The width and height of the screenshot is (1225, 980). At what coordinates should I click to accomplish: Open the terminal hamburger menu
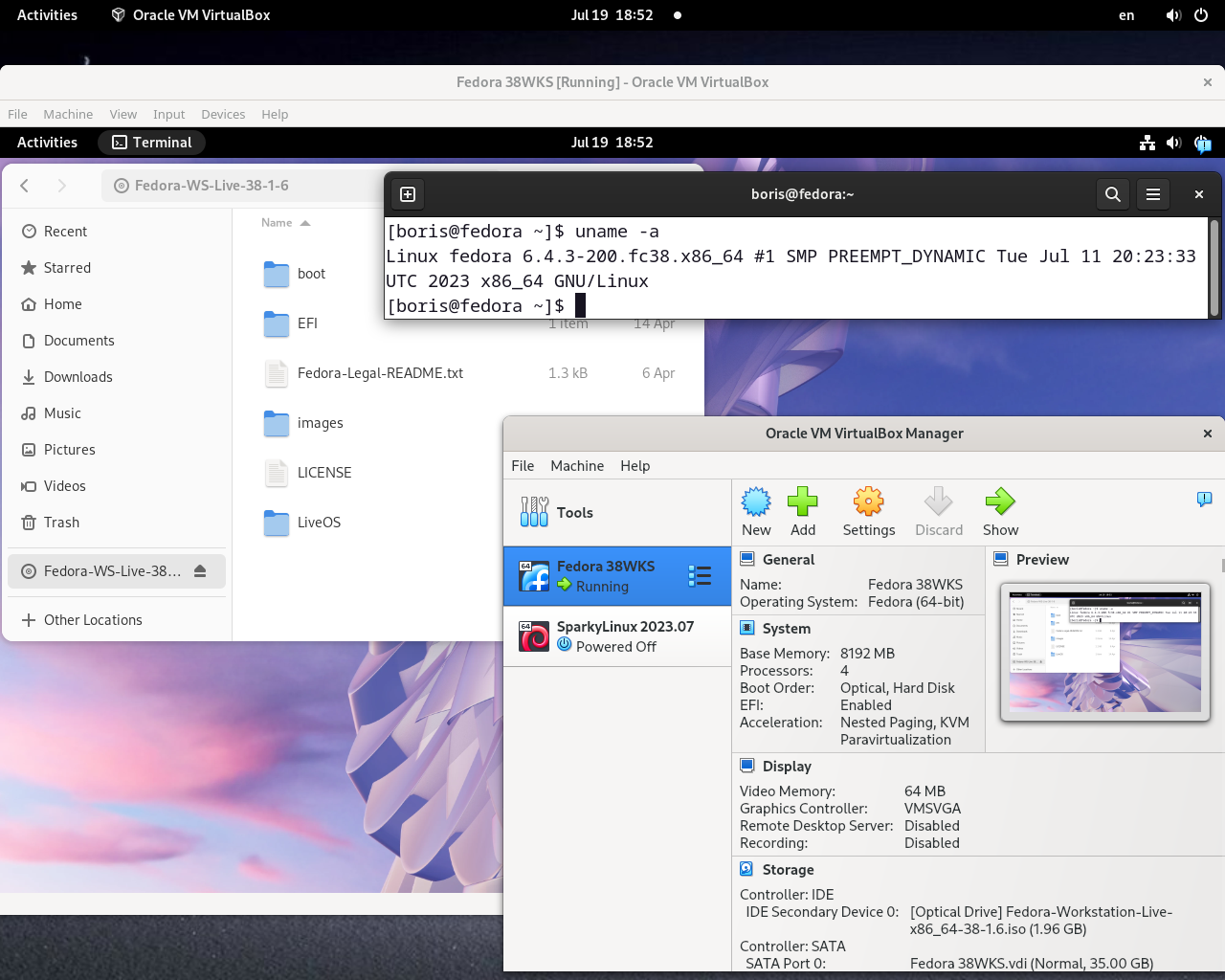pyautogui.click(x=1153, y=194)
